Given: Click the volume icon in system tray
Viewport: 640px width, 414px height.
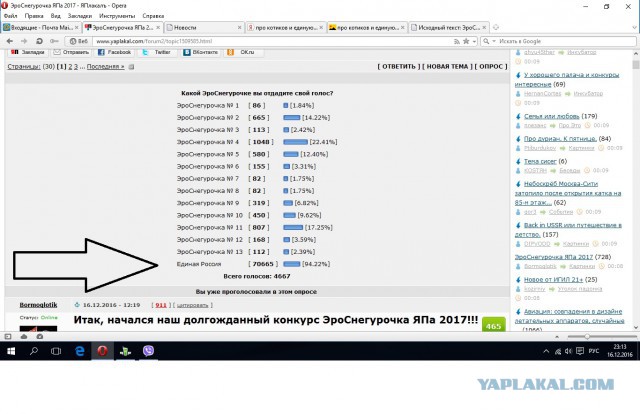Looking at the screenshot, I should [568, 351].
